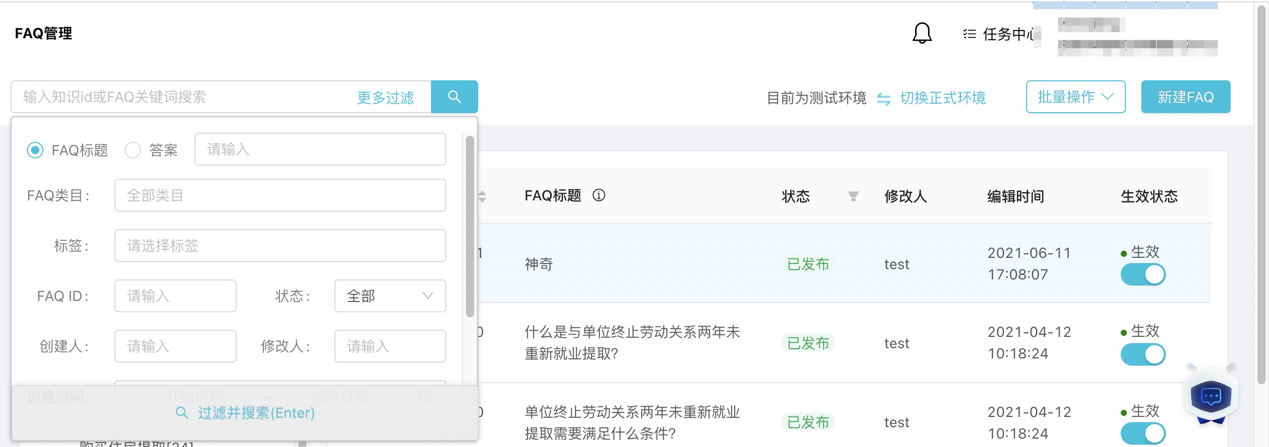Viewport: 1269px width, 447px height.
Task: Click the 新建FAQ button
Action: pyautogui.click(x=1185, y=97)
